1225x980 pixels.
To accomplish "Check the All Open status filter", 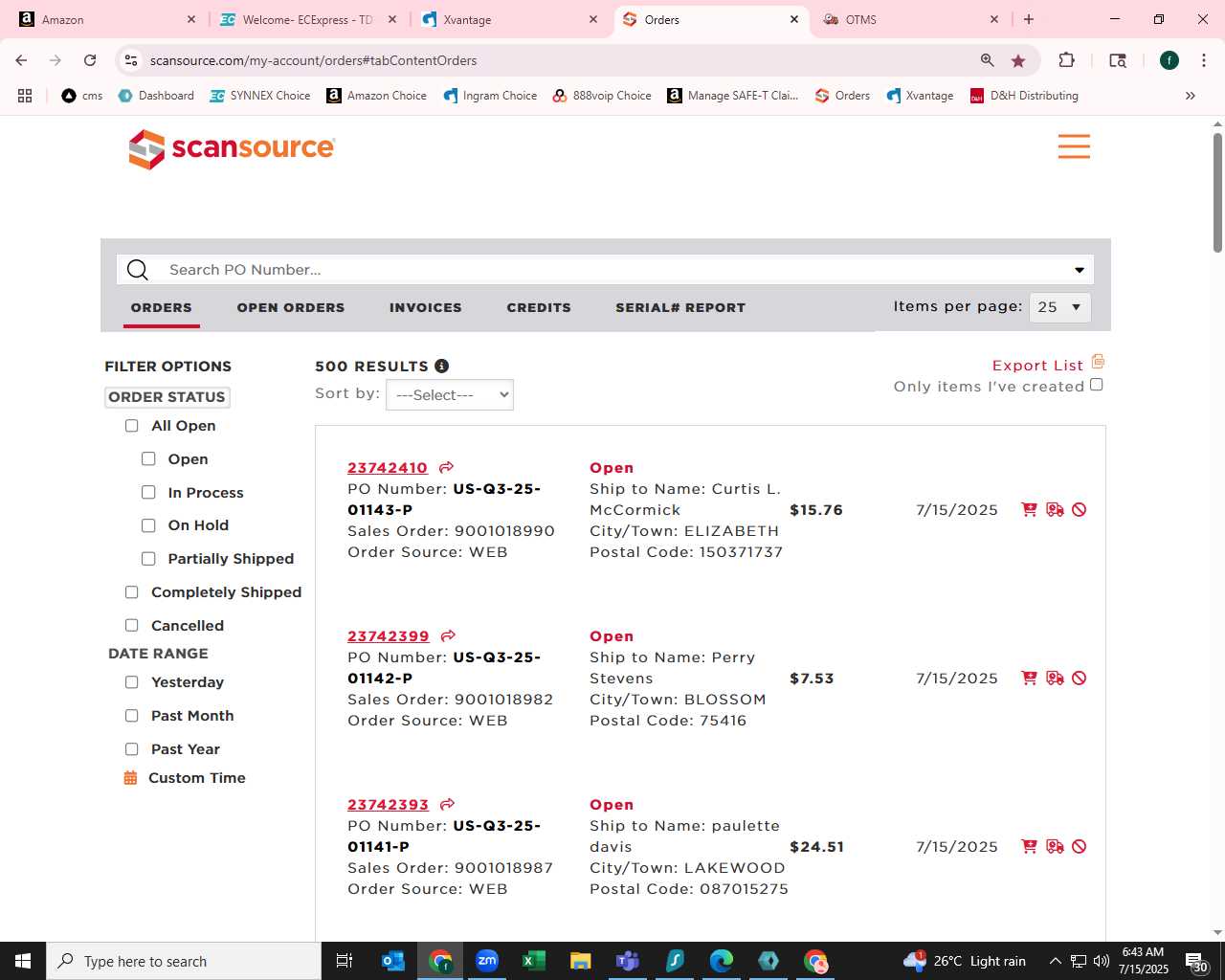I will click(132, 426).
